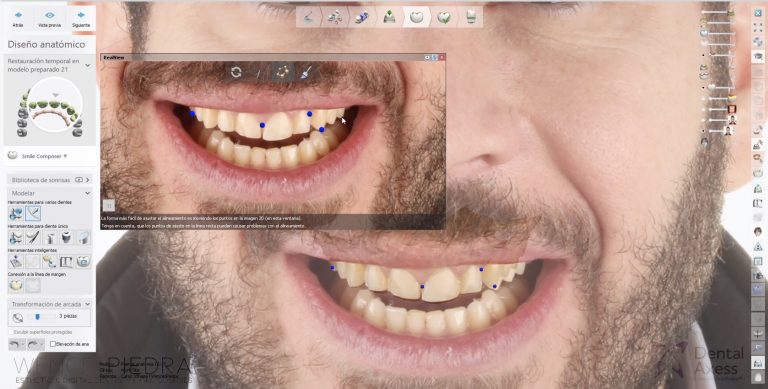
Task: Click the Atrás back arrow button
Action: coord(18,19)
